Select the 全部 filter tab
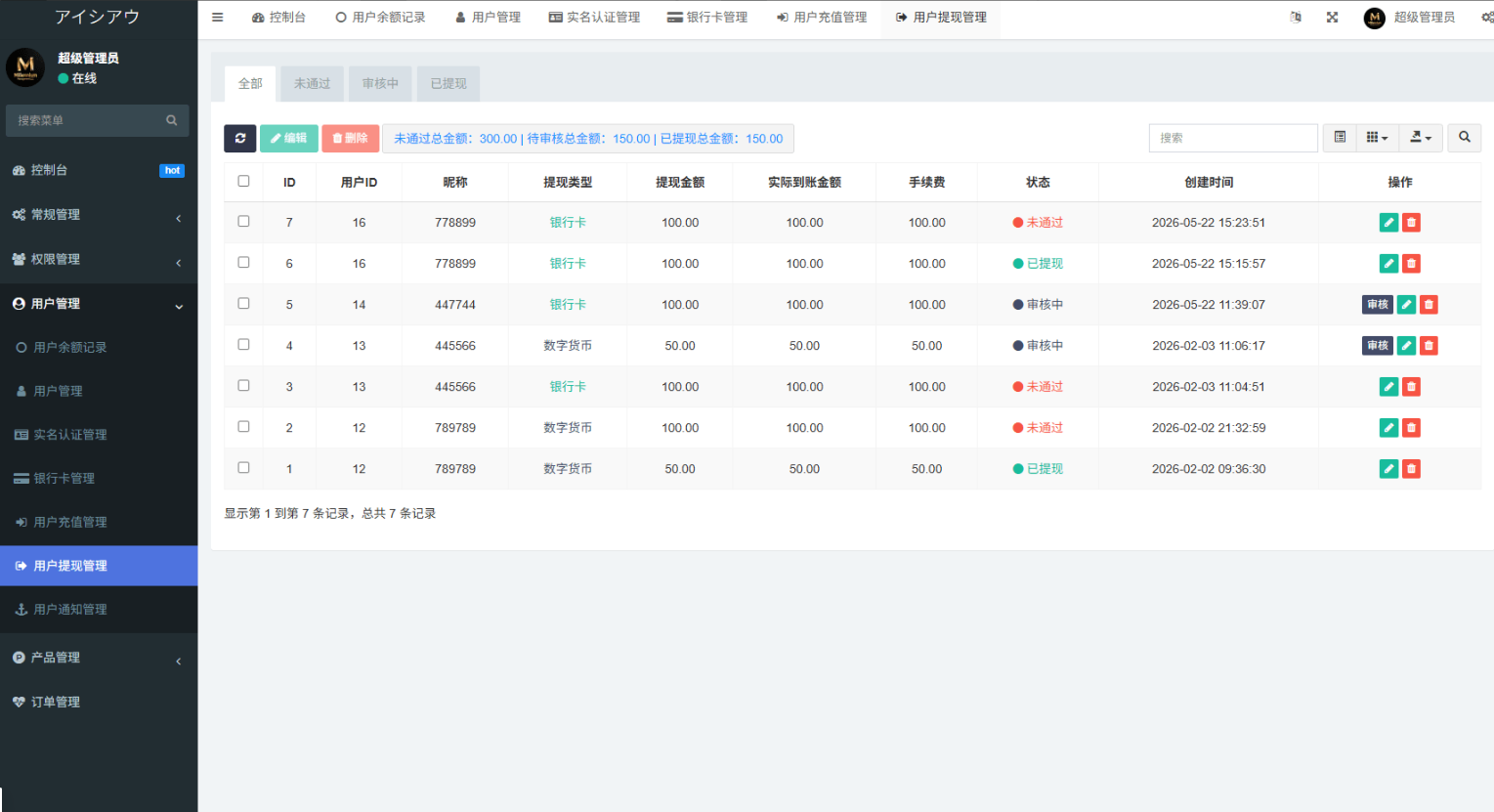1494x812 pixels. pos(250,84)
